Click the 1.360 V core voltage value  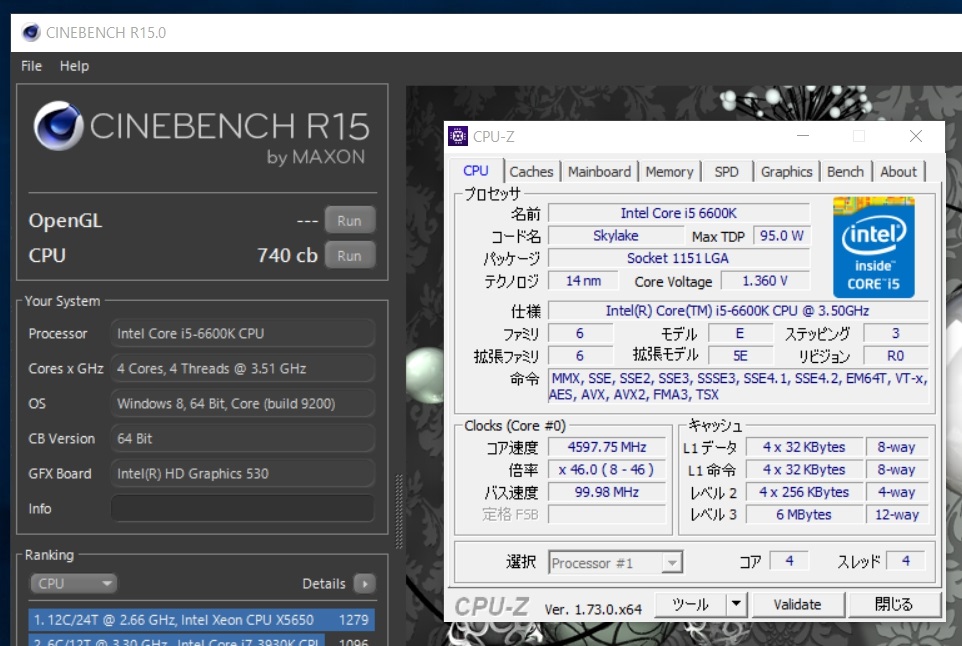[765, 281]
